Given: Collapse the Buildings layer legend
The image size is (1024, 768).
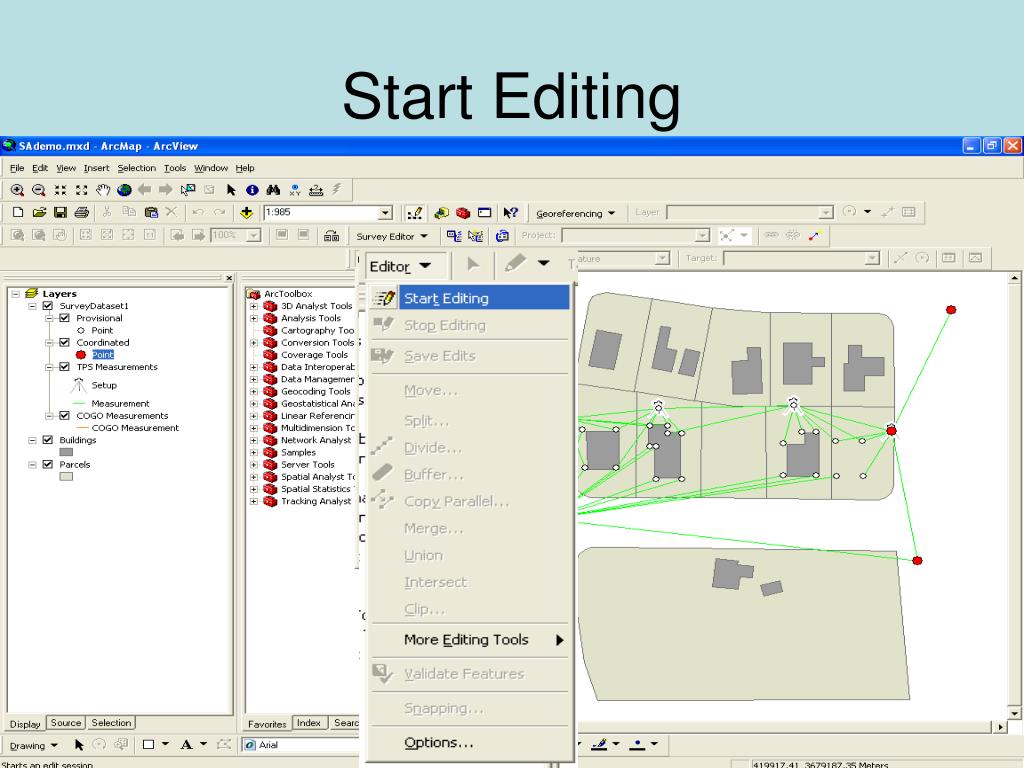Looking at the screenshot, I should [x=32, y=440].
